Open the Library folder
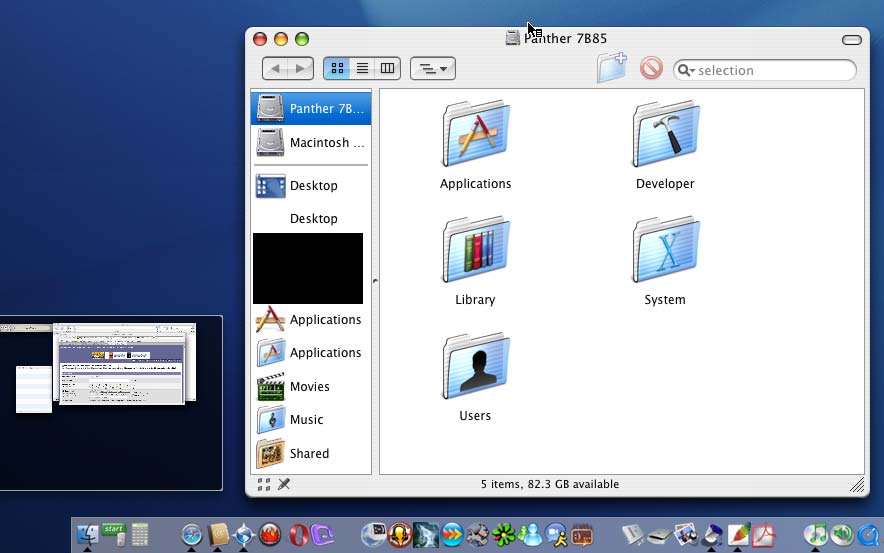 click(x=475, y=251)
